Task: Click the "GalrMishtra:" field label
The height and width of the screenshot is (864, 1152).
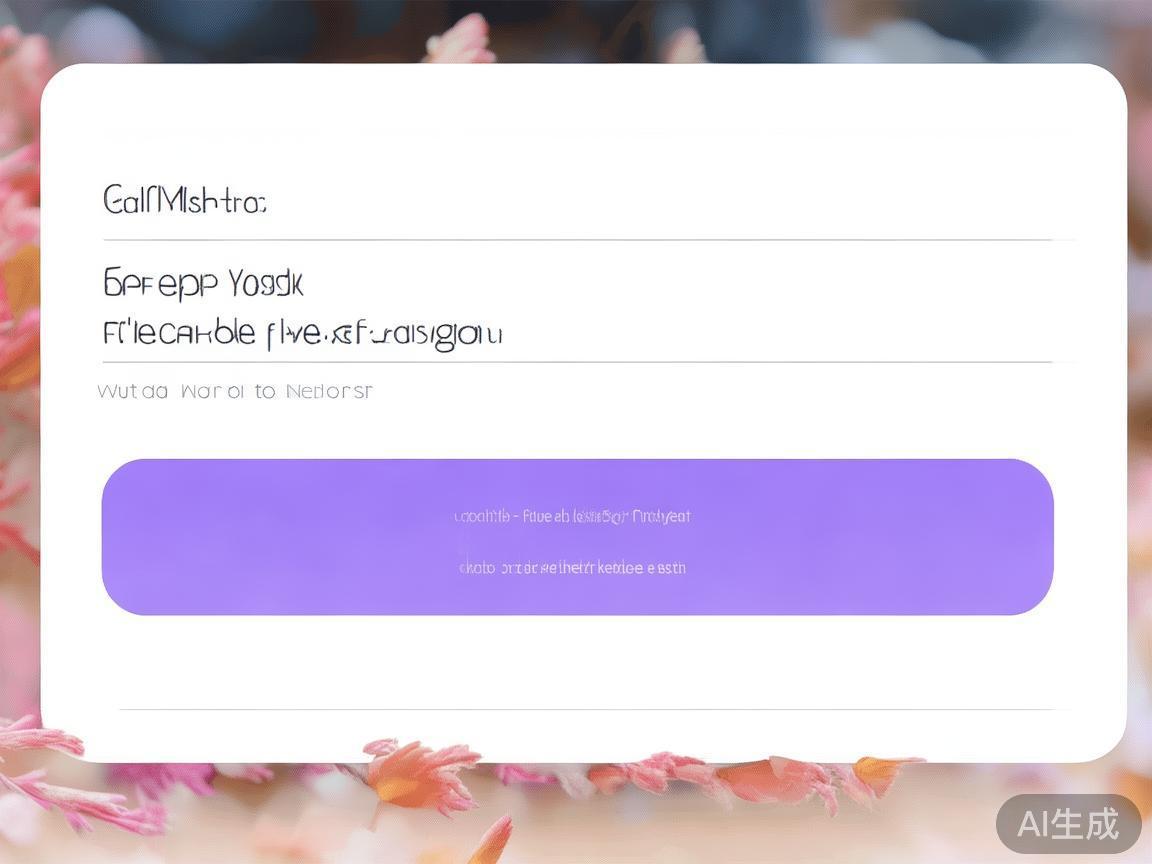Action: [x=184, y=200]
